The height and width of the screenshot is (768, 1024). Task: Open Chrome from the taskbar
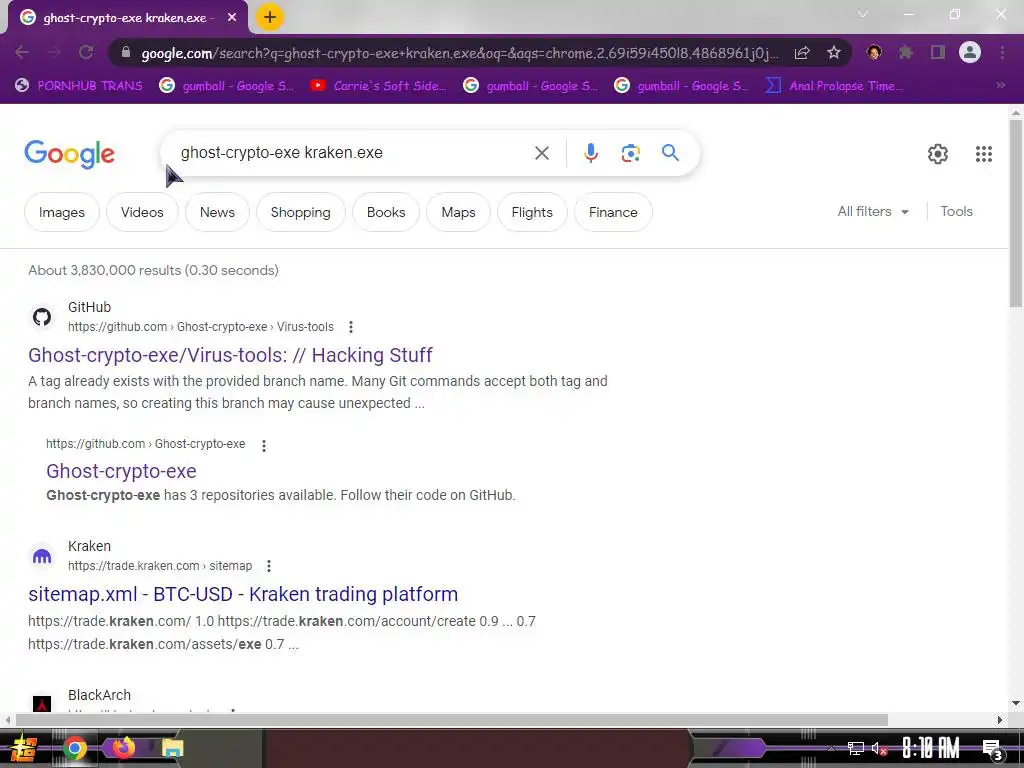tap(75, 748)
